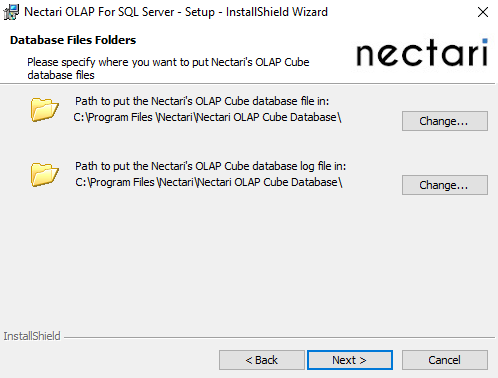Click the blue dot on the nectari logo
This screenshot has height=378, width=498.
(485, 41)
